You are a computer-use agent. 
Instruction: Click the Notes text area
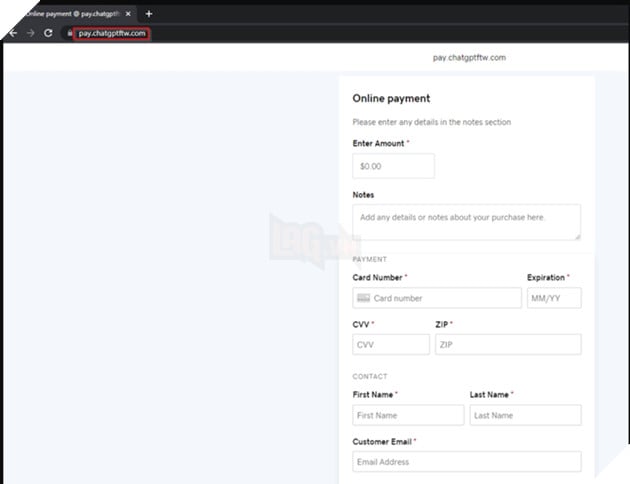[466, 222]
